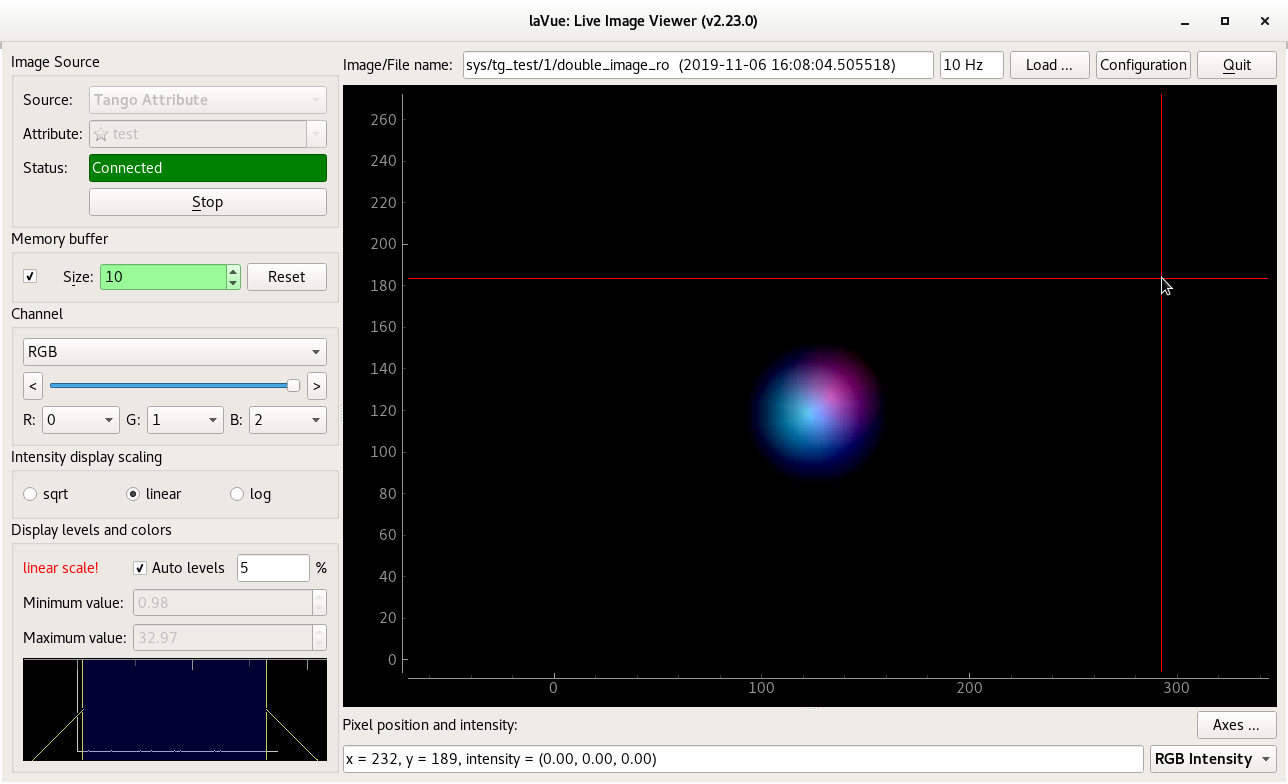1288x784 pixels.
Task: Select the right channel arrow button
Action: (316, 385)
